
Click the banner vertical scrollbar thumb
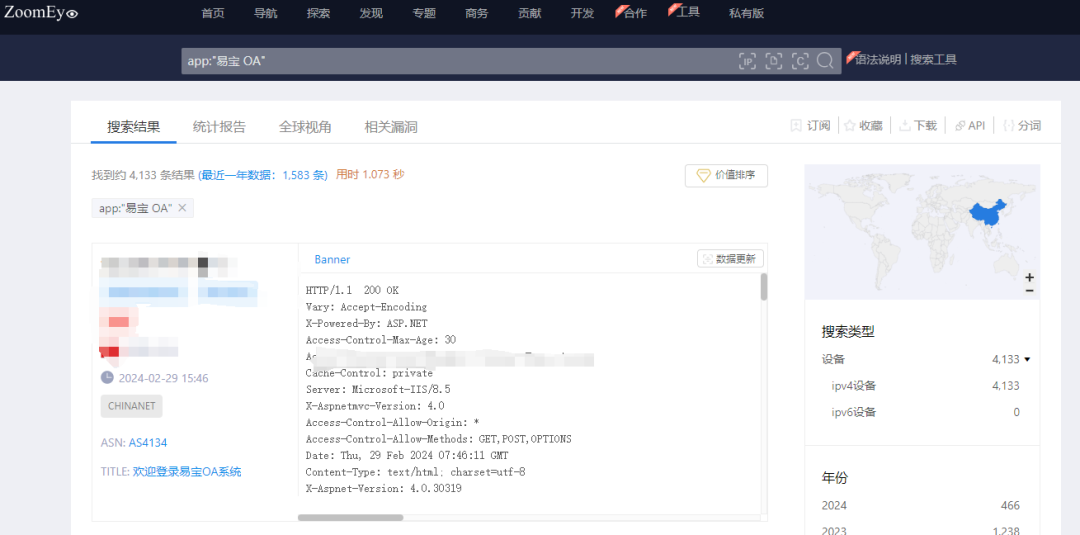[x=764, y=287]
